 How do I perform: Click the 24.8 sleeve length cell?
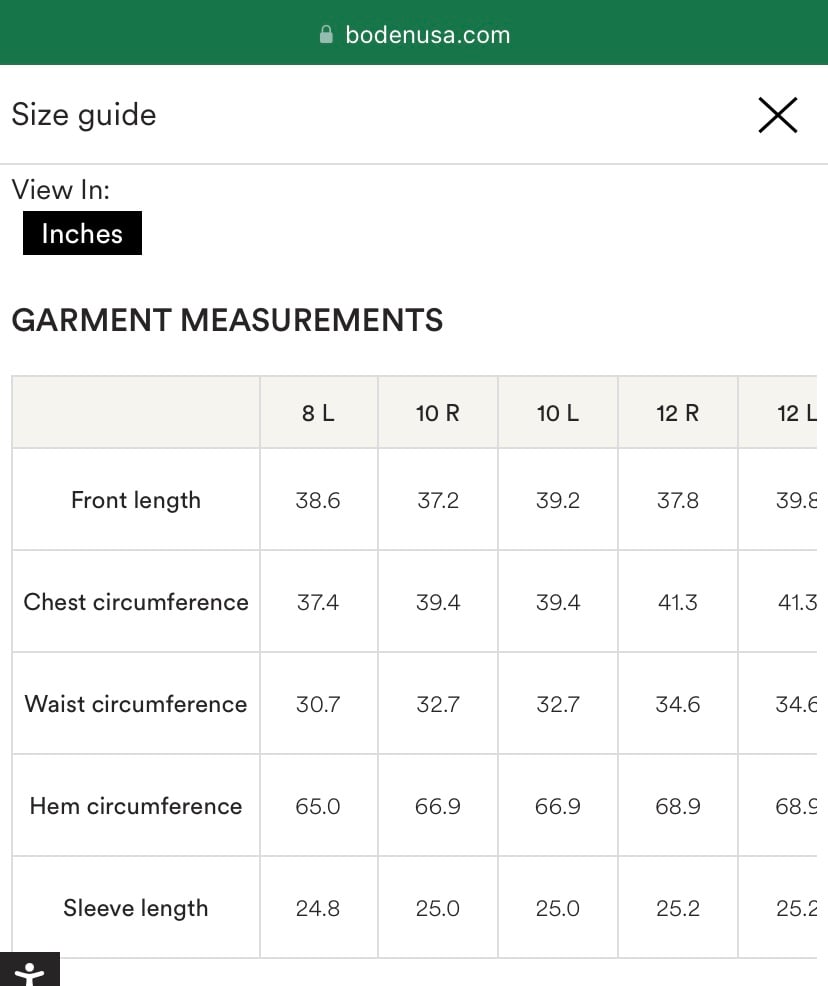point(319,907)
